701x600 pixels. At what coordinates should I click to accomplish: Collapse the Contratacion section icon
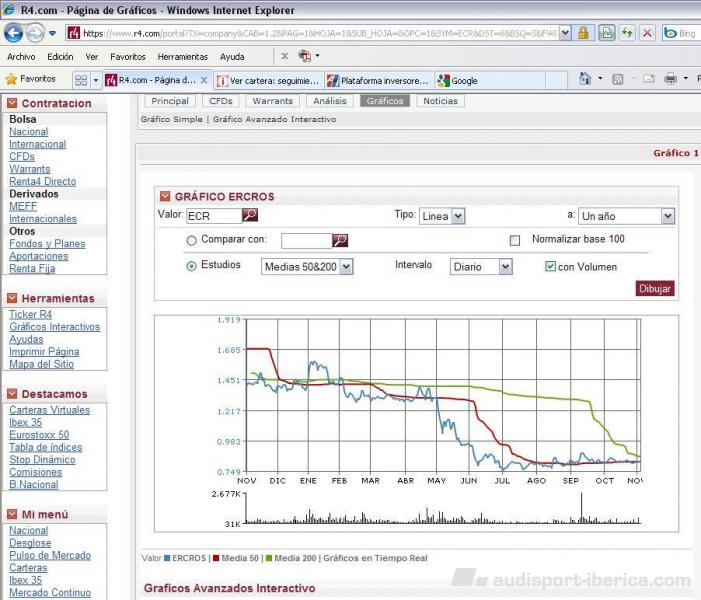(x=12, y=103)
